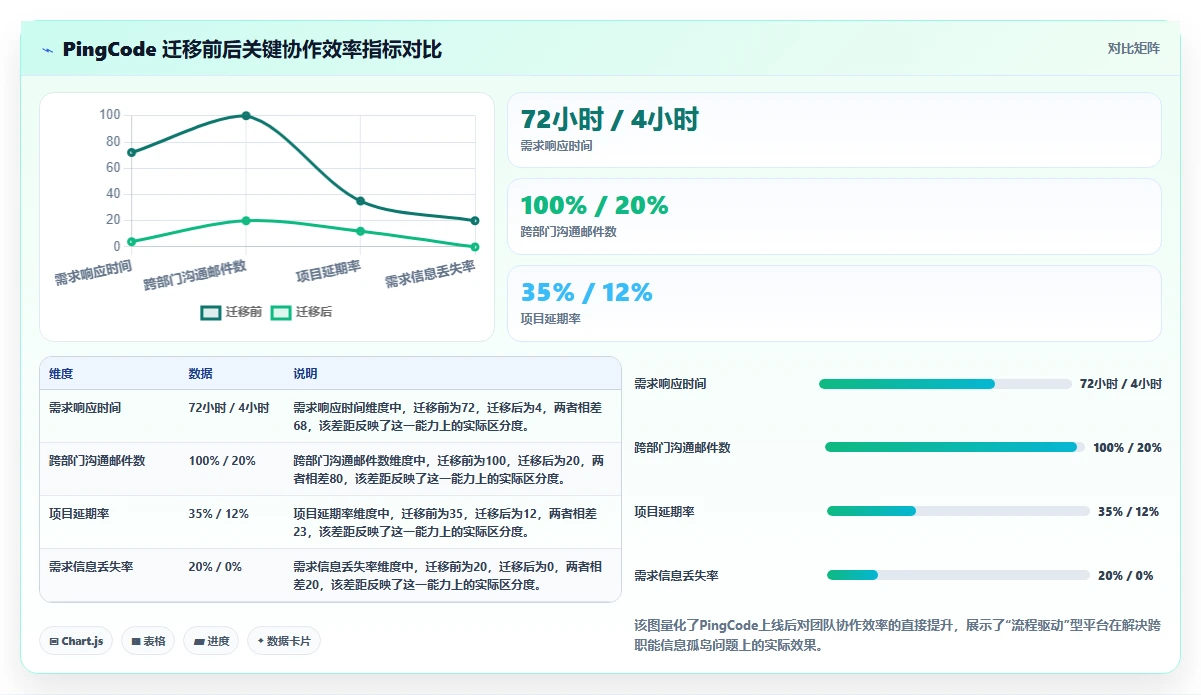Viewport: 1201px width, 695px height.
Task: Click the 需求响应时间 label beside the progress bars
Action: click(x=670, y=384)
